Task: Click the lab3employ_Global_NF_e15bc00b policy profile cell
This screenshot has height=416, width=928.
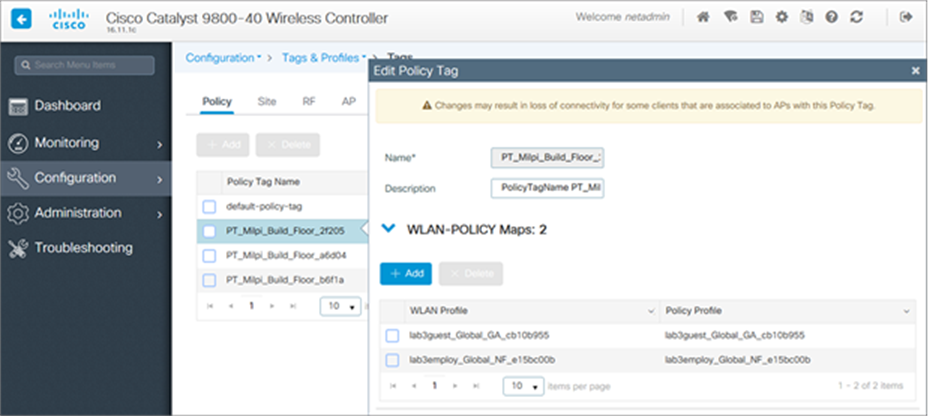Action: click(x=737, y=360)
